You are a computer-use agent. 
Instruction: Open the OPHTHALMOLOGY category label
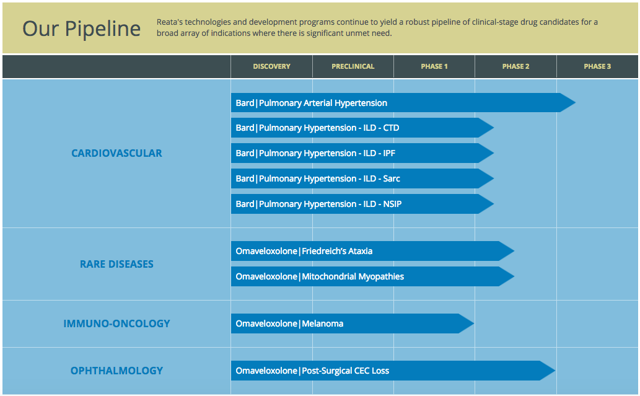click(117, 371)
